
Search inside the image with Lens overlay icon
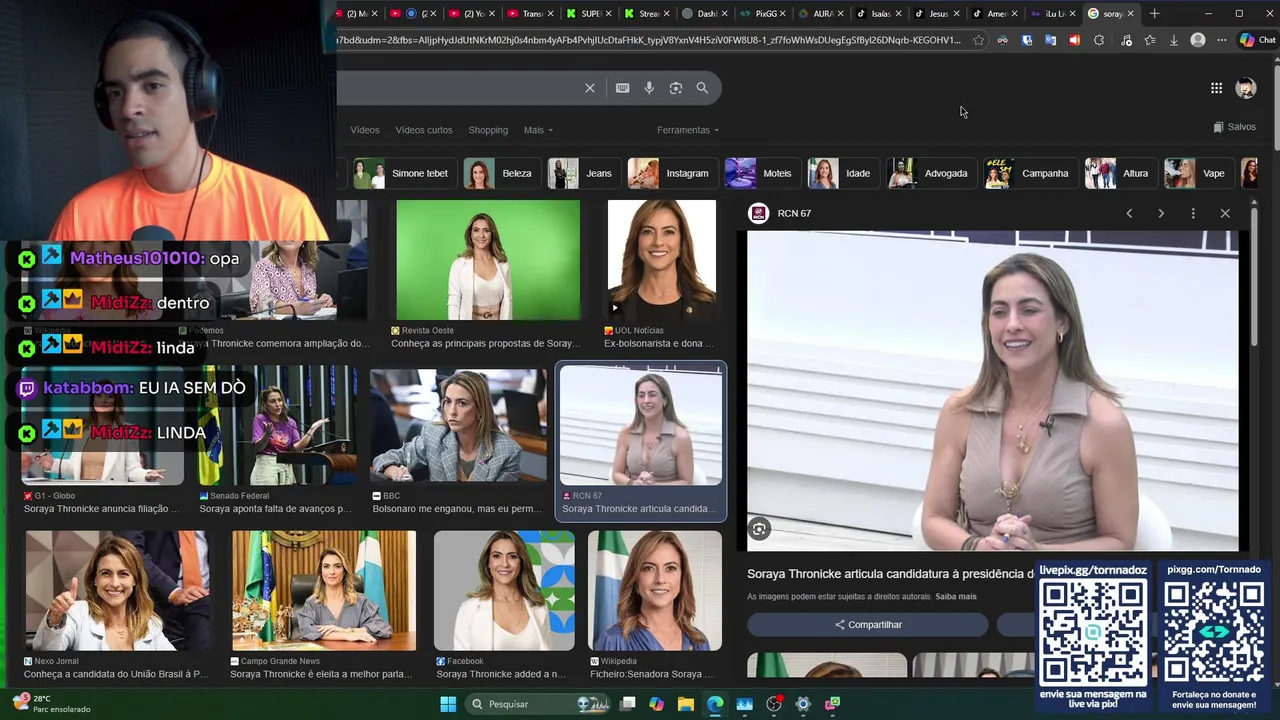click(x=759, y=530)
